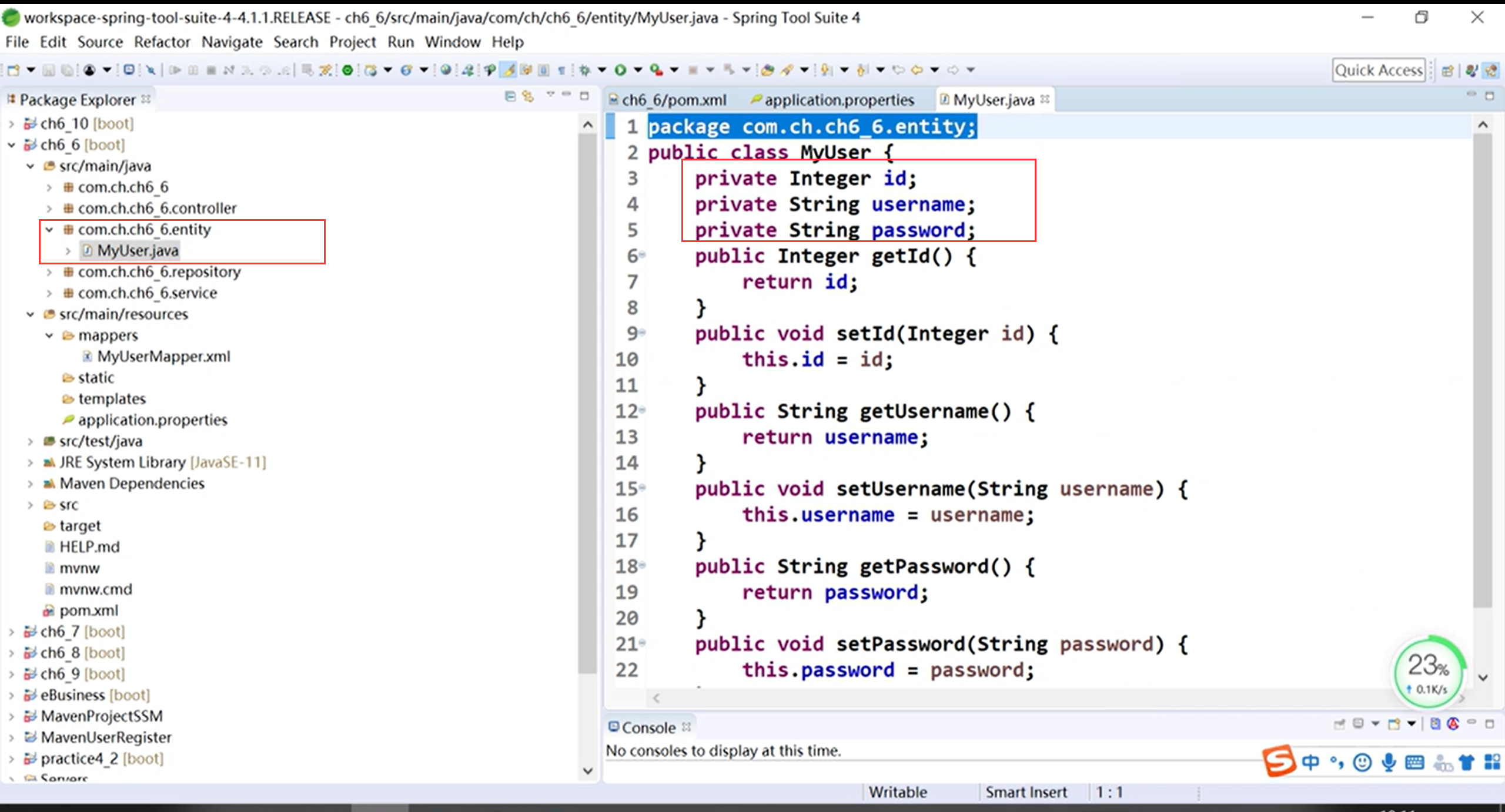
Task: Collapse the com.ch.ch6_6.entity package
Action: [x=49, y=230]
